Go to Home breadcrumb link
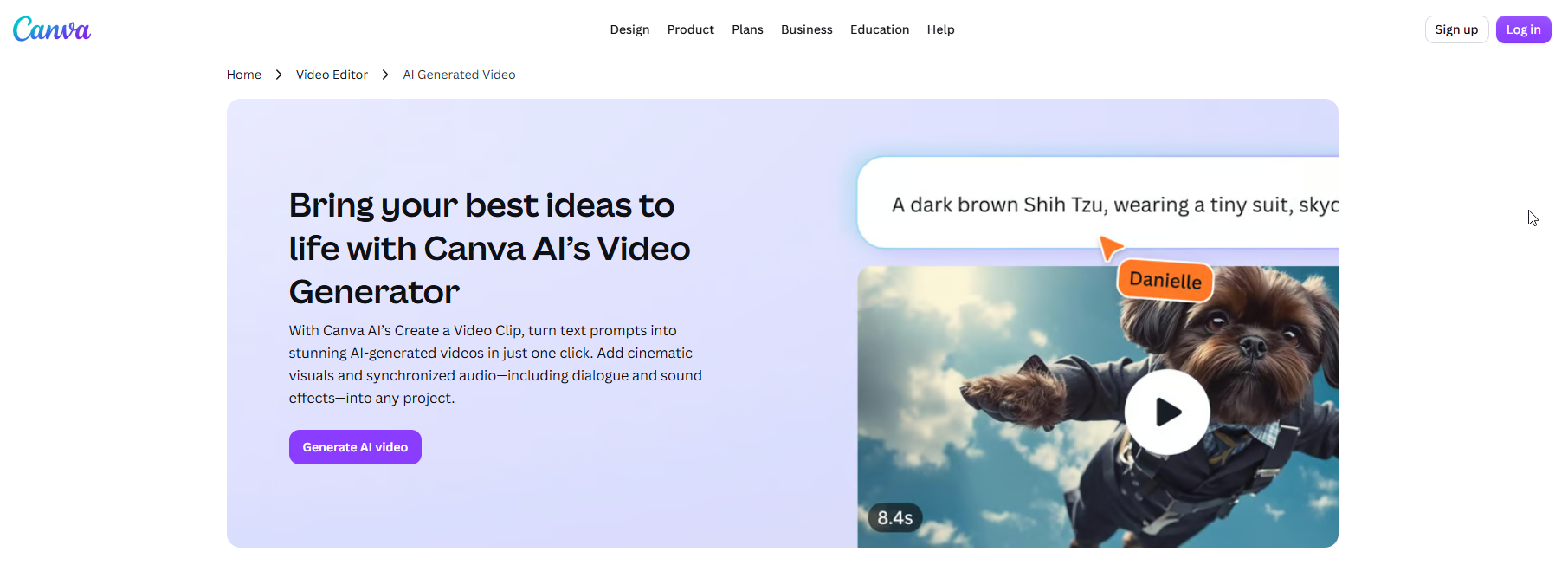The image size is (1568, 578). point(244,75)
